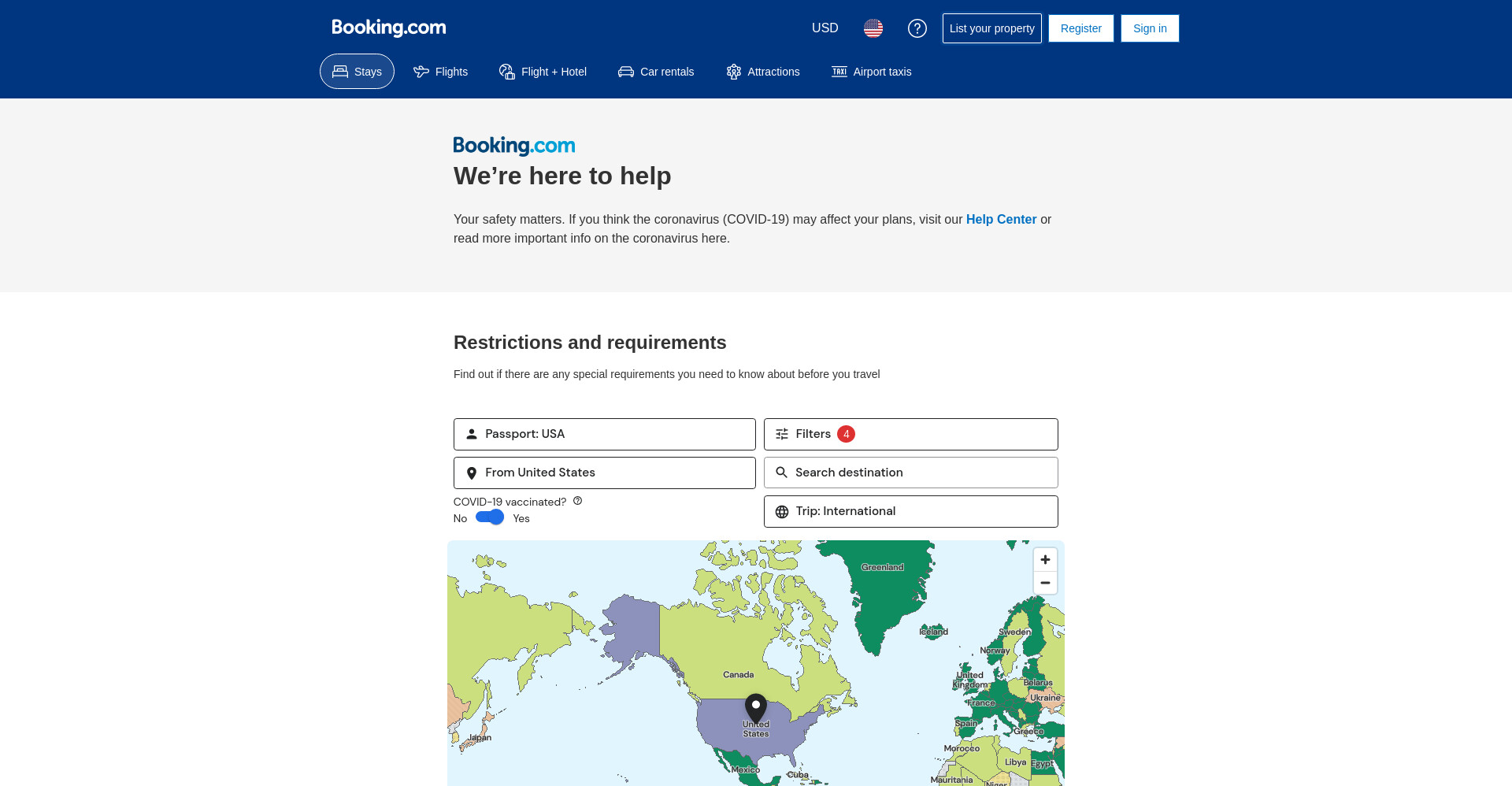Open the Trip: International selector
The width and height of the screenshot is (1512, 786).
coord(911,511)
